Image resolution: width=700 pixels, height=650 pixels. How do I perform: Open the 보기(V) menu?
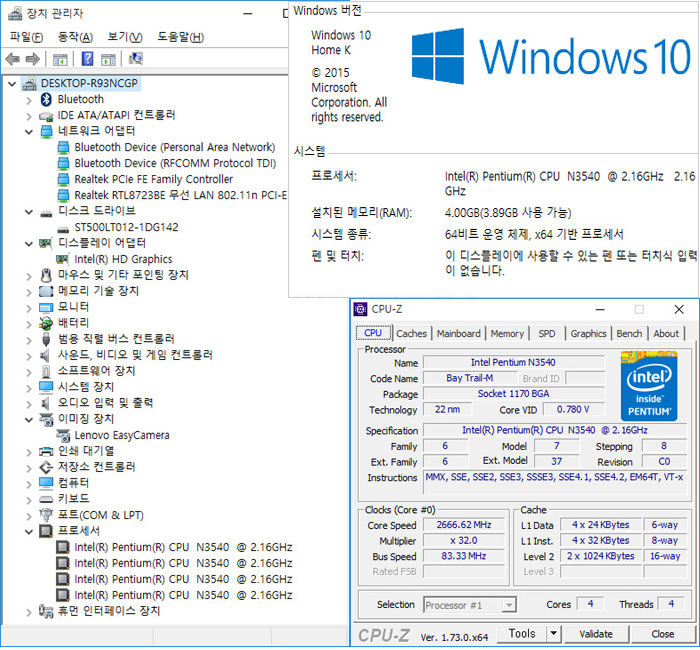point(125,38)
